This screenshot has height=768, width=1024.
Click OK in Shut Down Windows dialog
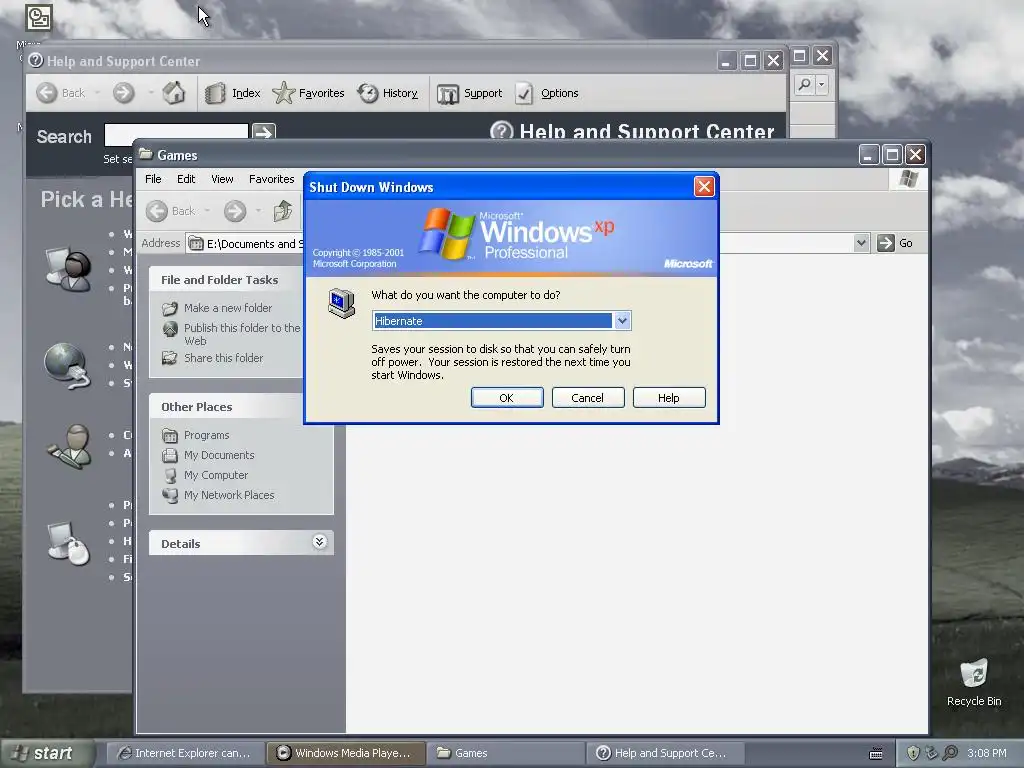coord(507,398)
